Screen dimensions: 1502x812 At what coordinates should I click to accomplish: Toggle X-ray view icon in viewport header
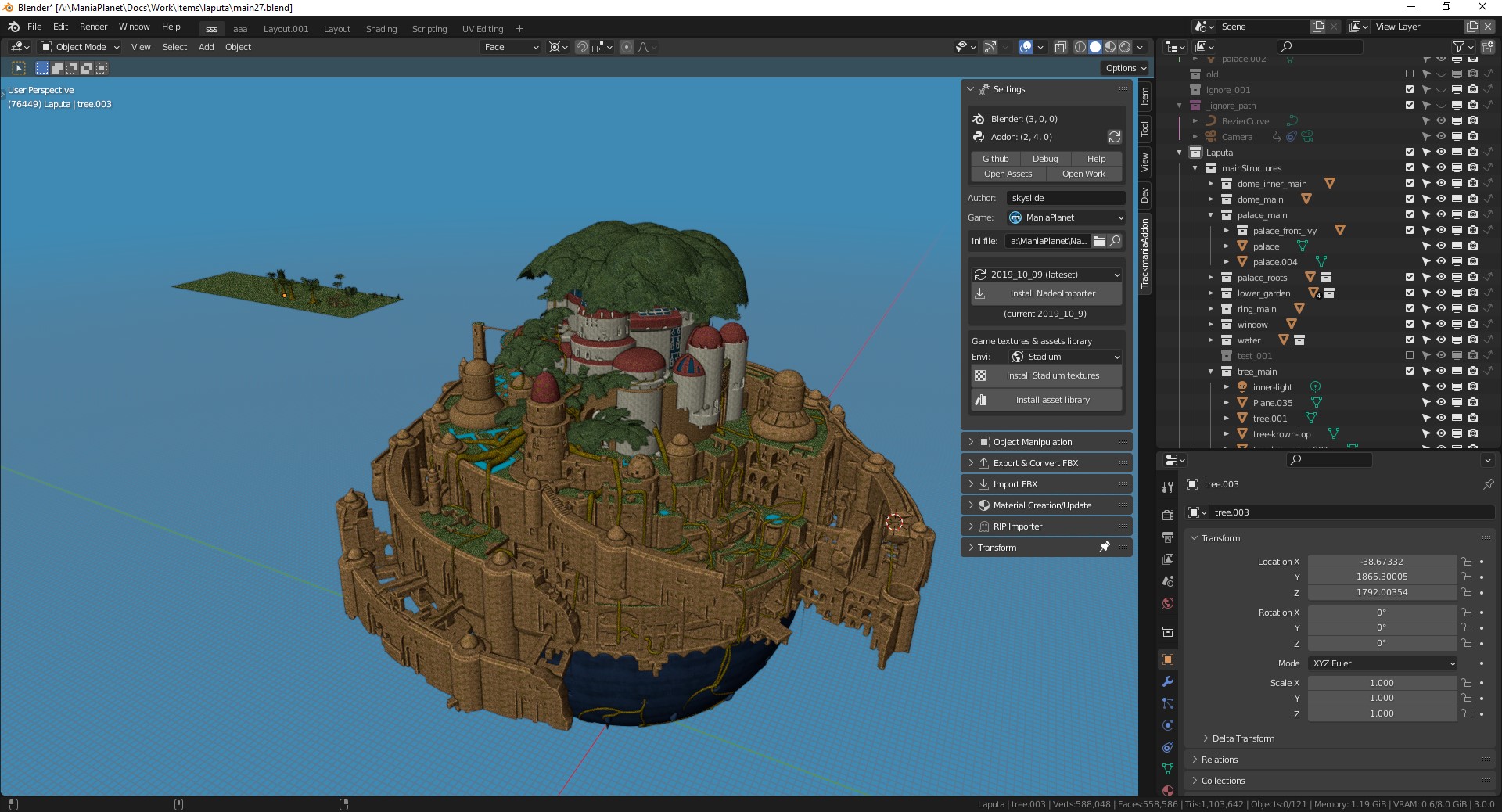click(1061, 47)
